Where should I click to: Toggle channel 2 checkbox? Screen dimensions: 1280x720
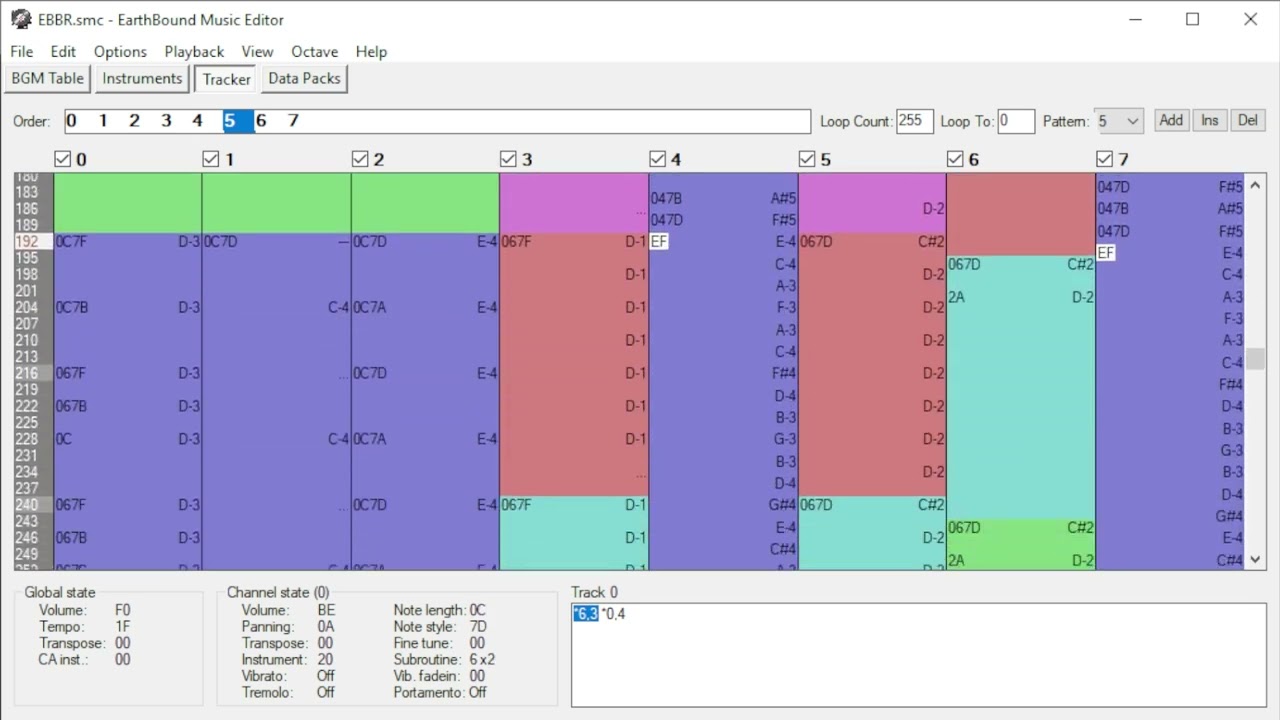[x=360, y=159]
